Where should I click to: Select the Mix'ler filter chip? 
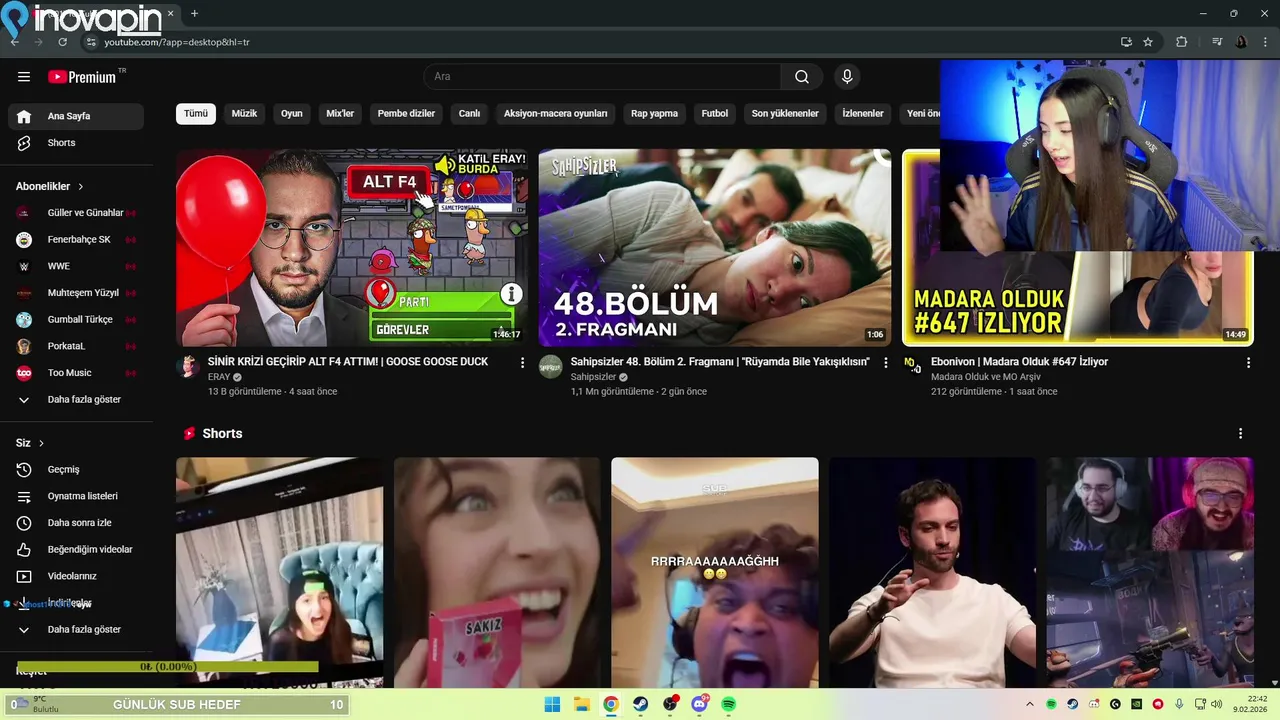pyautogui.click(x=340, y=114)
